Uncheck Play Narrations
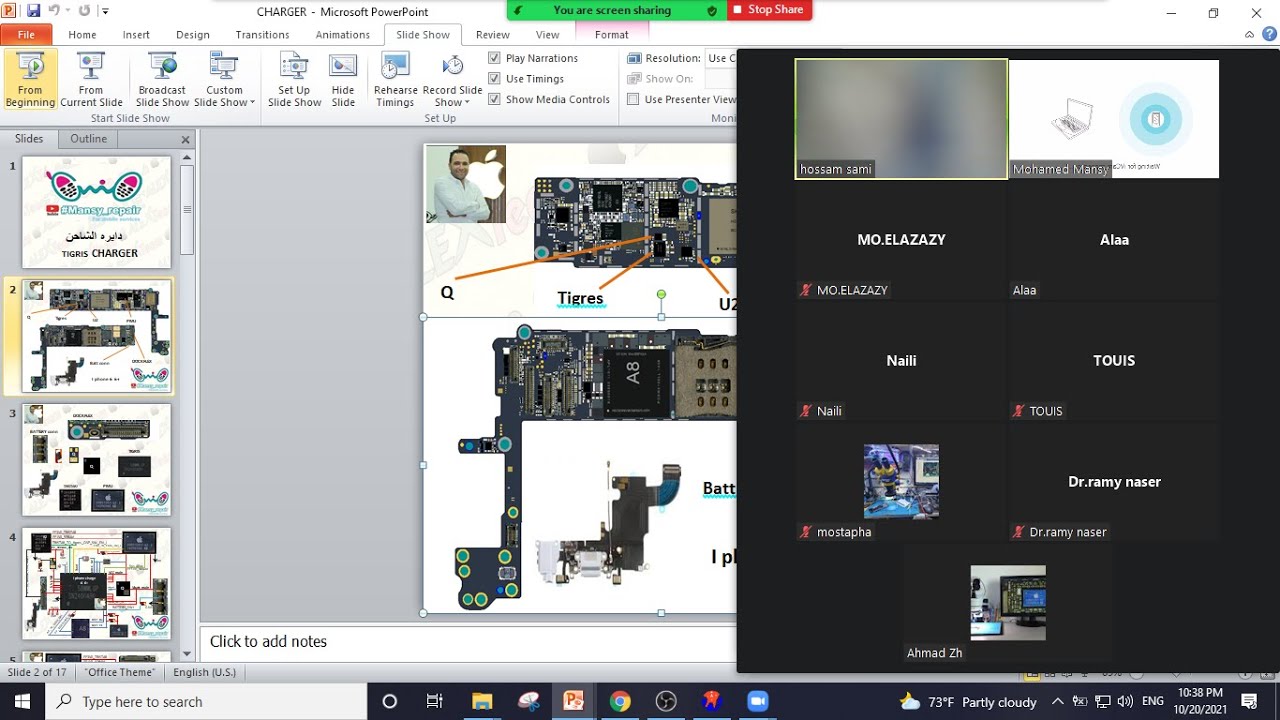The image size is (1280, 720). coord(494,58)
